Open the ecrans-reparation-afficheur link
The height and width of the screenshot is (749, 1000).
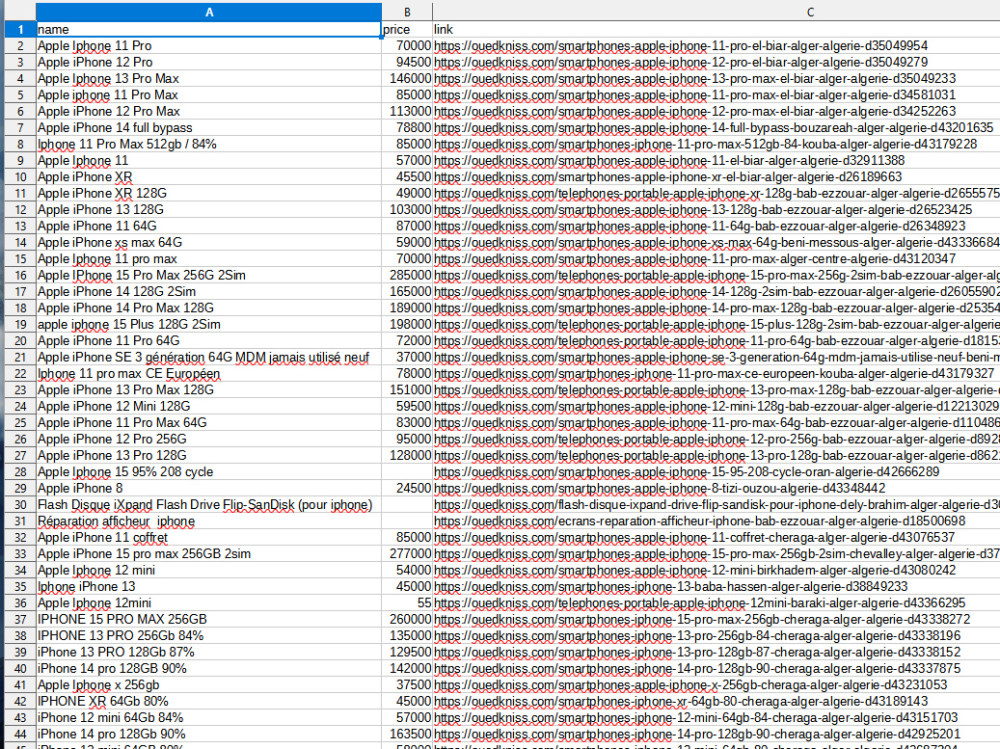pyautogui.click(x=700, y=521)
